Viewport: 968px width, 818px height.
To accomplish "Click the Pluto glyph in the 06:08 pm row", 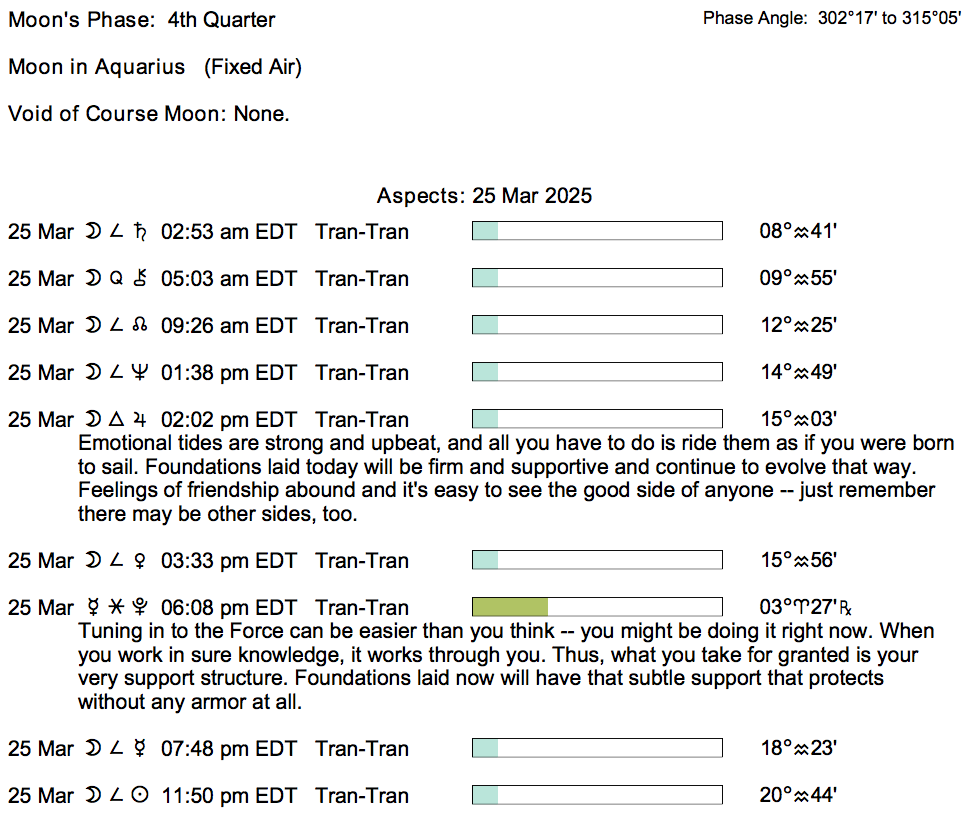I will click(x=140, y=608).
